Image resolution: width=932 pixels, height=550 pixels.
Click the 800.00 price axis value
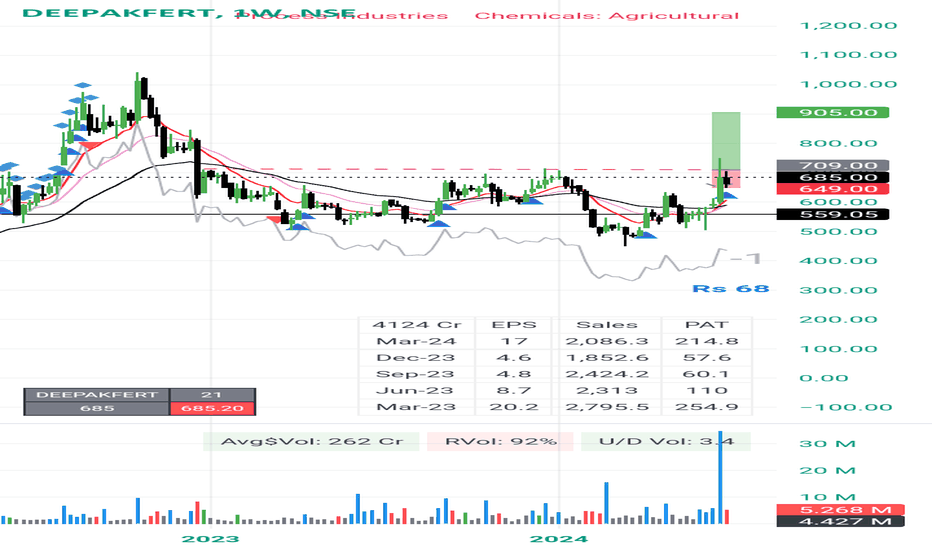838,143
